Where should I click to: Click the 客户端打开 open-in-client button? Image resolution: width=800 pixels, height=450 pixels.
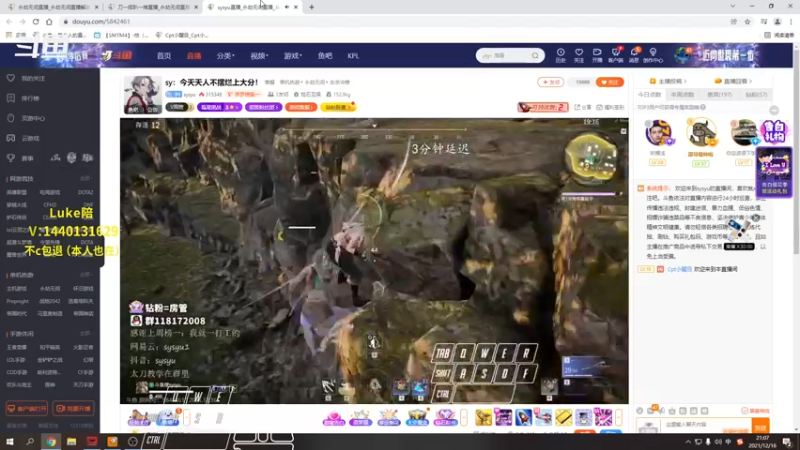click(x=27, y=409)
